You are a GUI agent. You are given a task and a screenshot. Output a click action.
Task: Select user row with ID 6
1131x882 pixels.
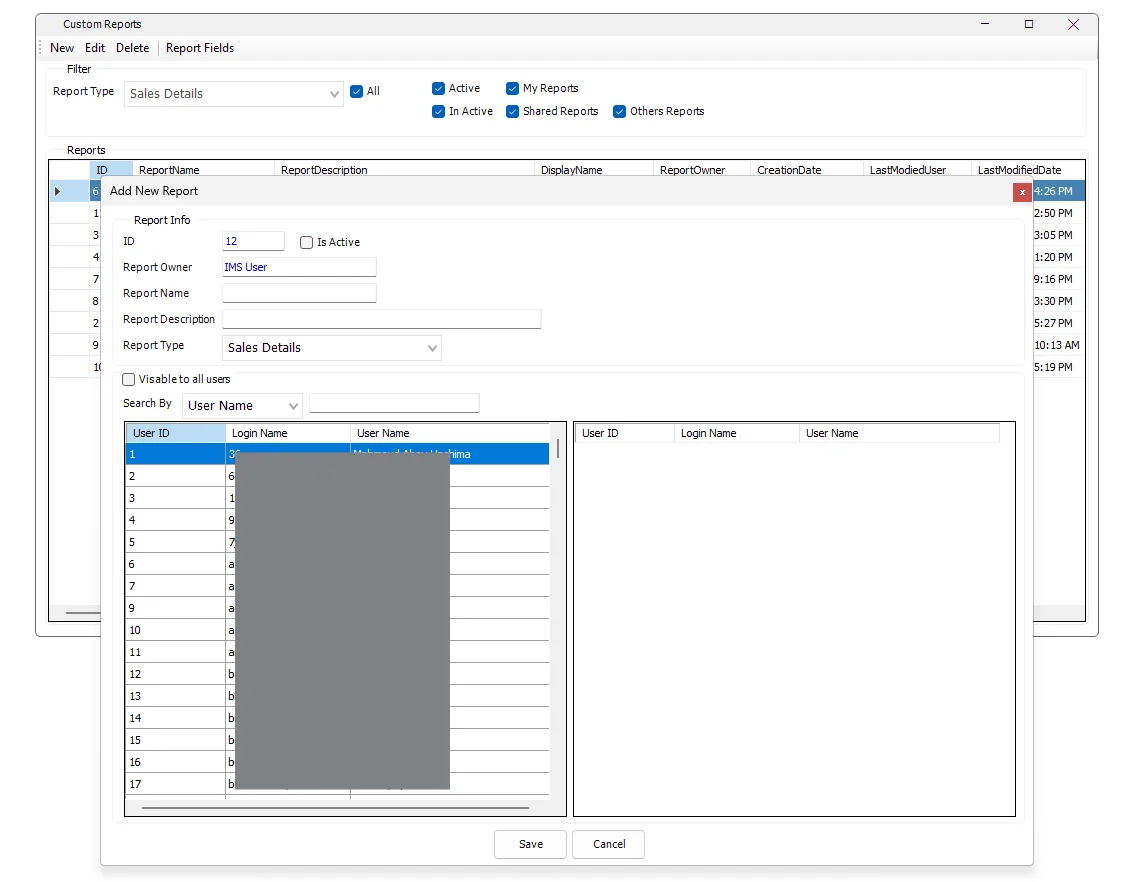pos(338,564)
